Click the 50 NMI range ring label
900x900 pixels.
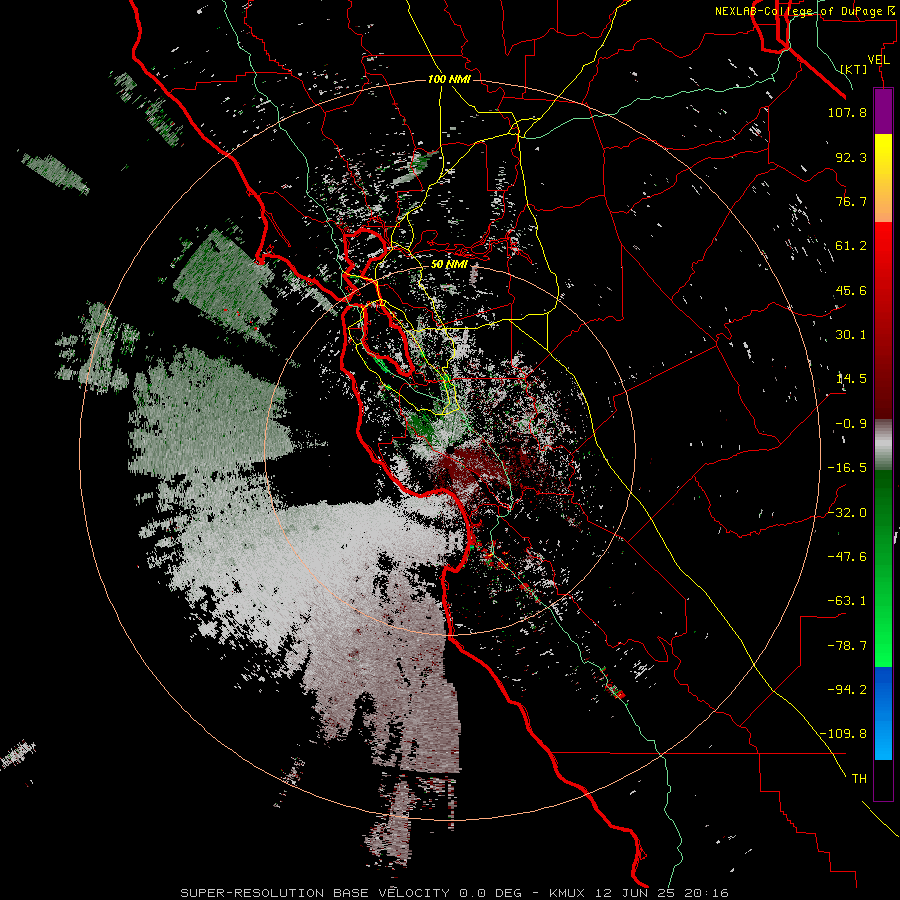[x=449, y=265]
